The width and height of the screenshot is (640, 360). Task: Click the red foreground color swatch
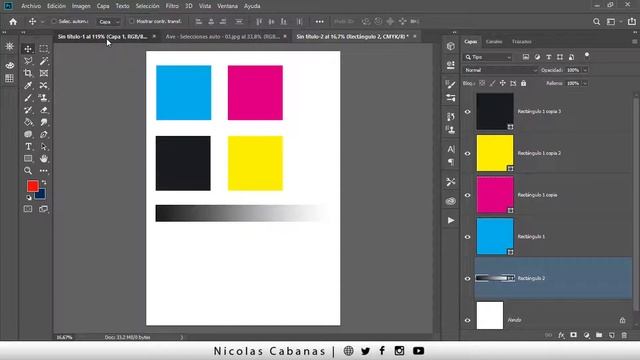[33, 186]
